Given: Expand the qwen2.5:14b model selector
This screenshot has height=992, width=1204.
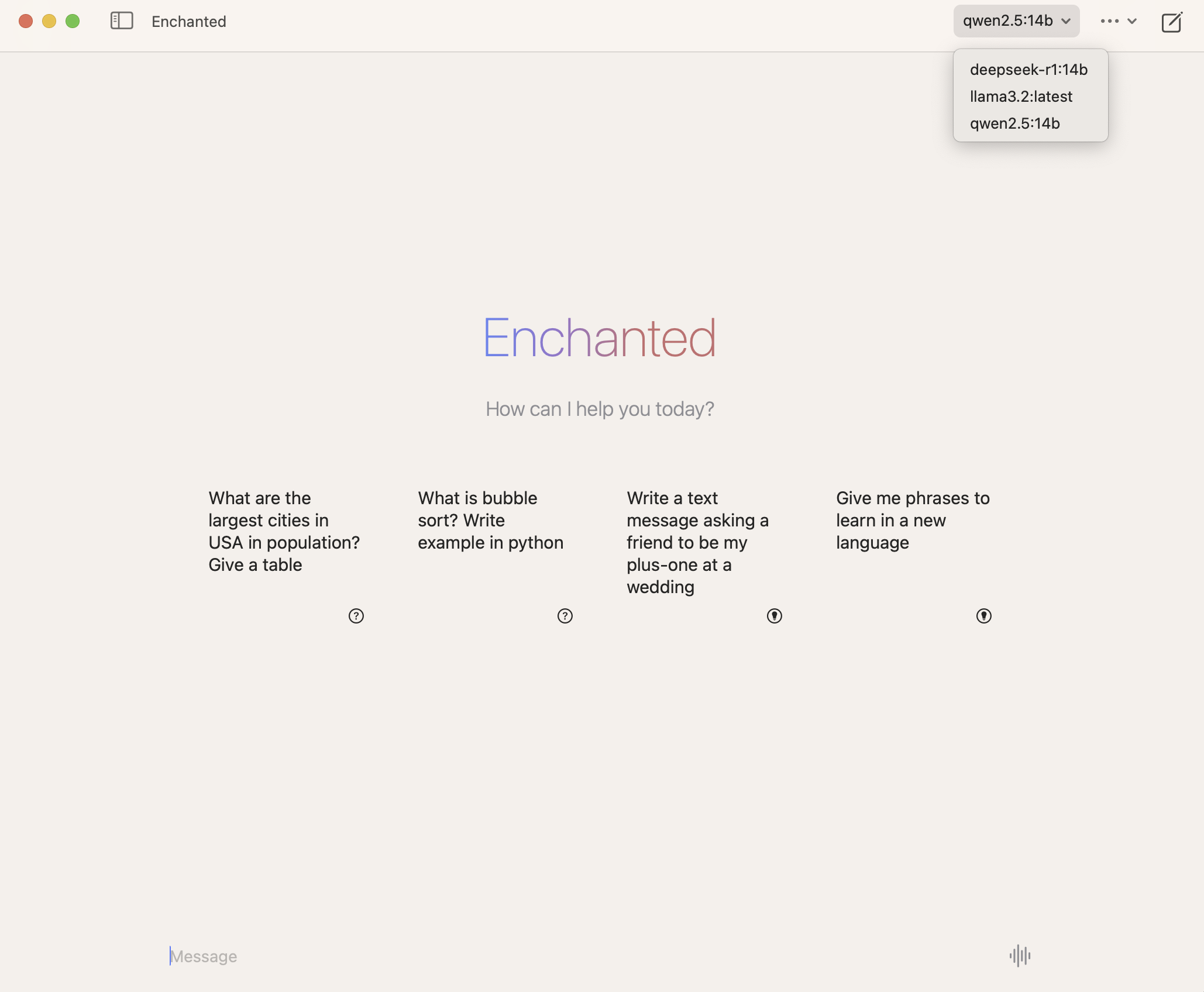Looking at the screenshot, I should pyautogui.click(x=1014, y=19).
